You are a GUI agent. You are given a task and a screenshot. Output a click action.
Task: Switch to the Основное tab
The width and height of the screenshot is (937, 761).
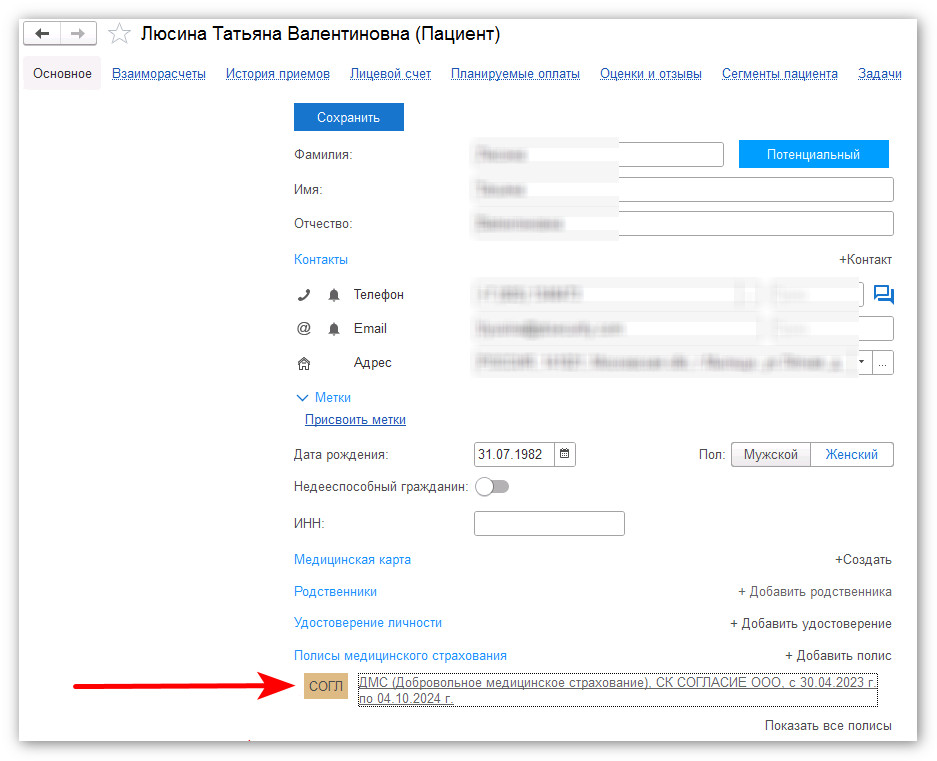[x=62, y=74]
